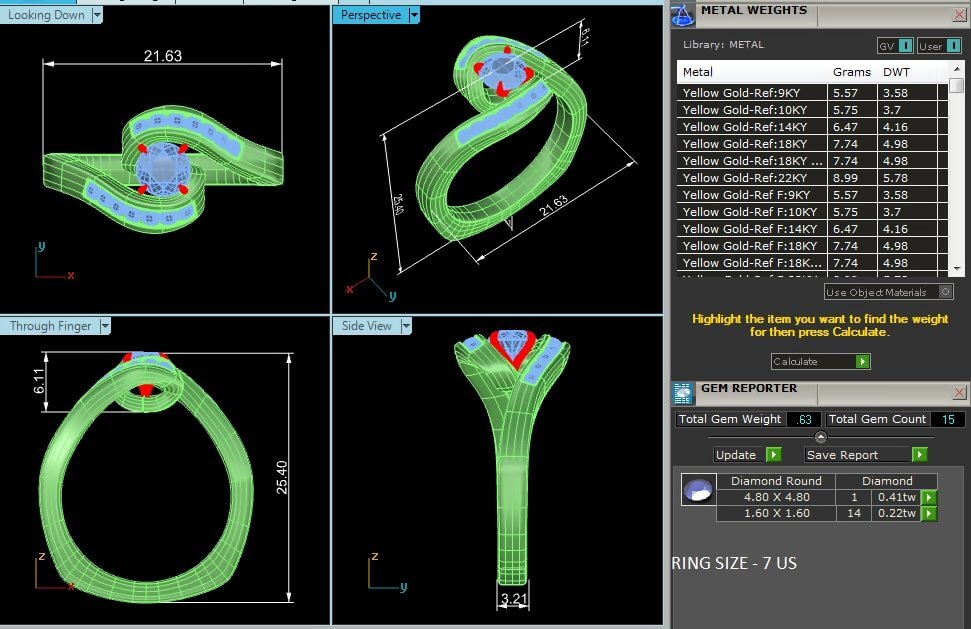Open the Perspective viewport dropdown arrow
The height and width of the screenshot is (629, 971).
click(x=414, y=15)
